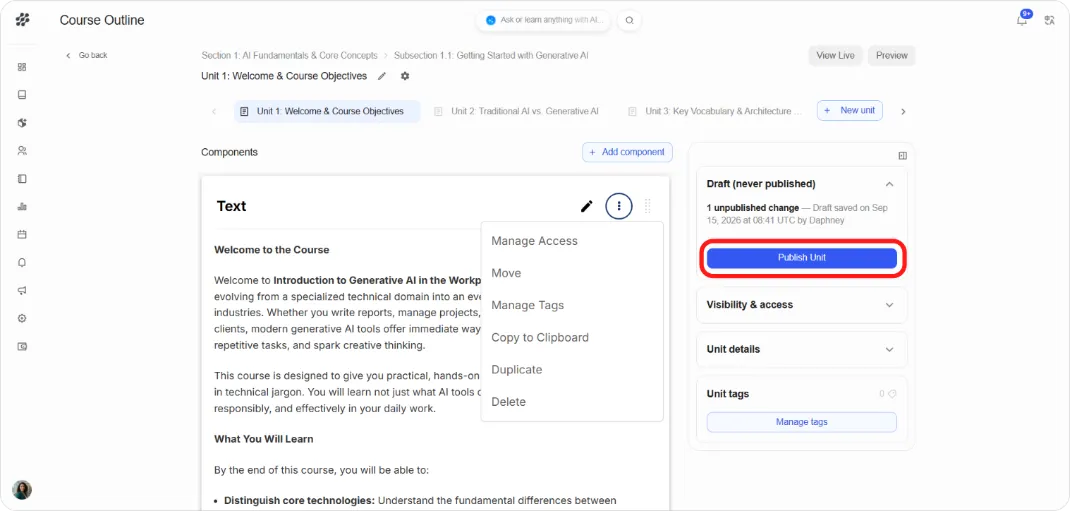Open the bell icon in the sidebar
This screenshot has height=511, width=1071.
click(22, 262)
